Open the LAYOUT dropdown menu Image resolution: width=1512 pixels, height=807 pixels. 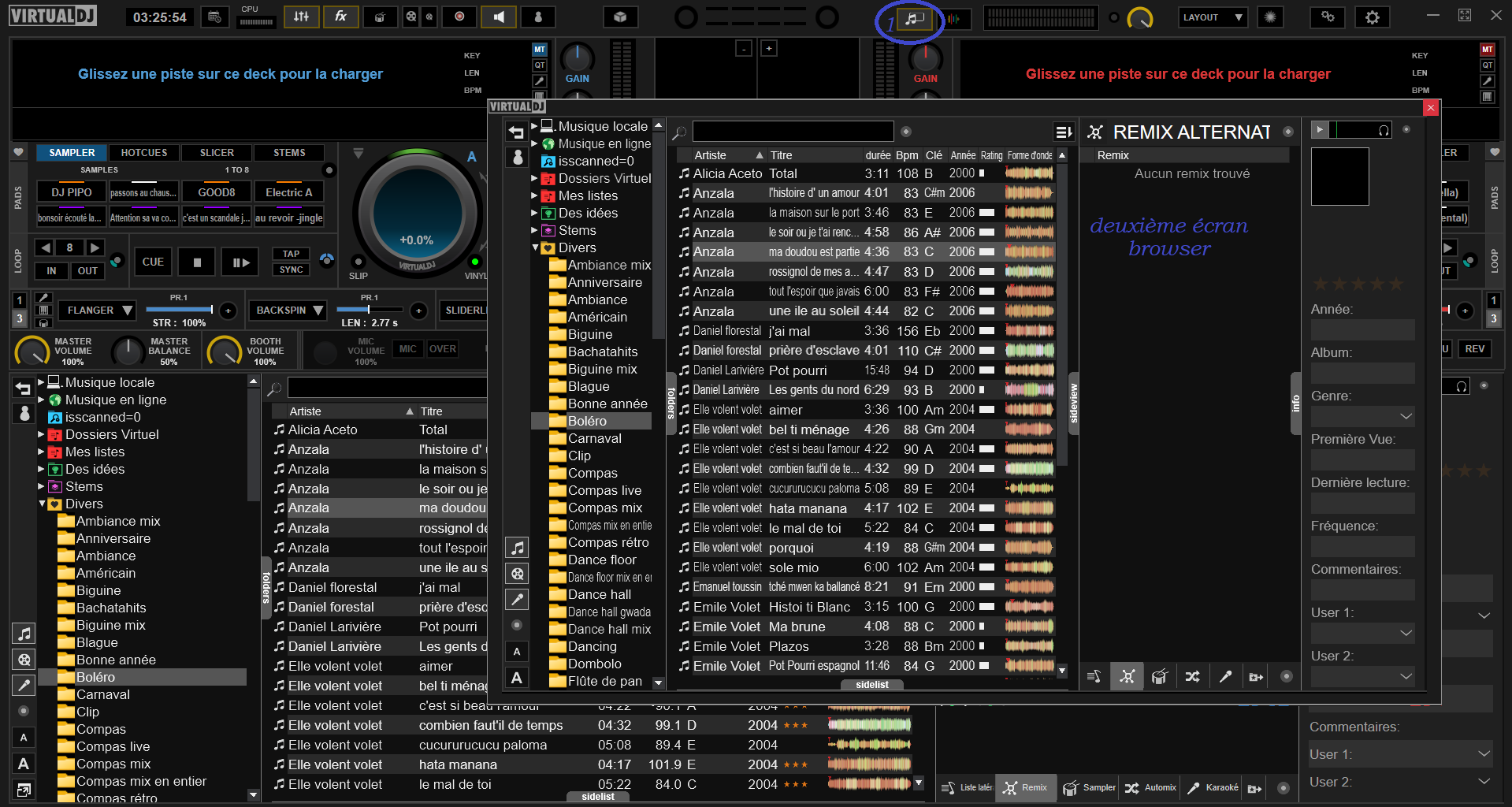1213,17
